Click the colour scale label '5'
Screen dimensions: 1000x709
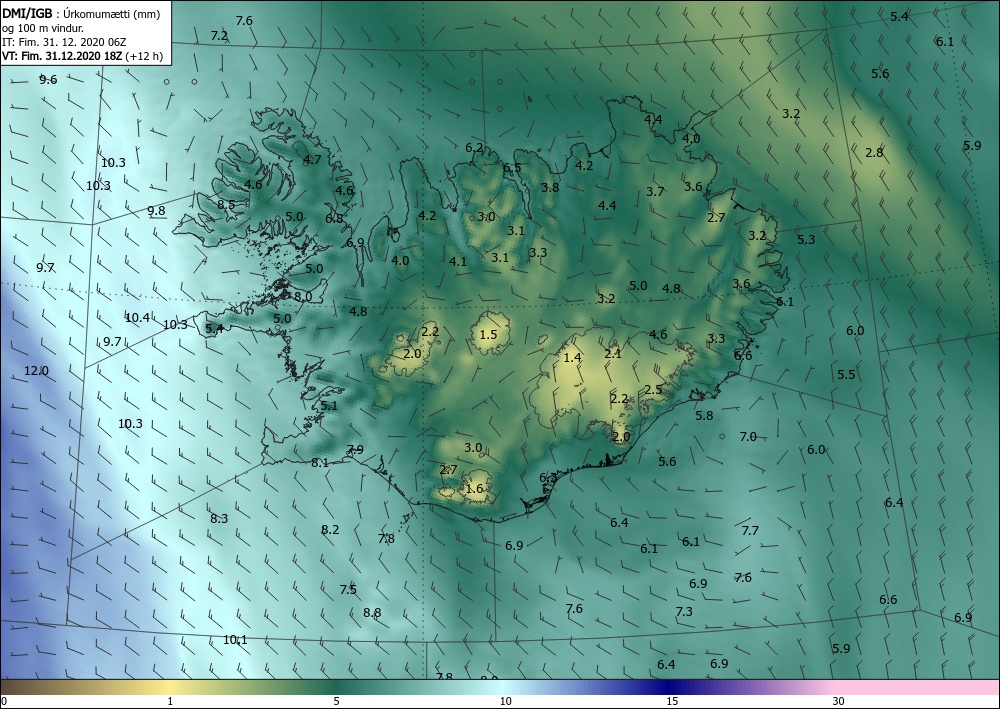pos(336,701)
